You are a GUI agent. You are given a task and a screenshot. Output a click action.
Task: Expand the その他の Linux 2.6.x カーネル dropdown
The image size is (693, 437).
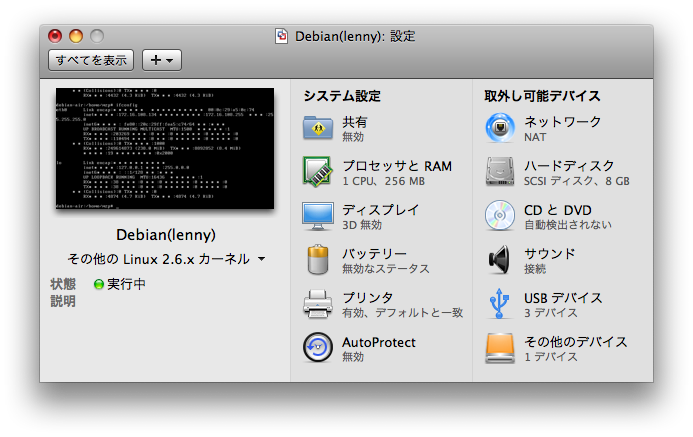(x=166, y=259)
